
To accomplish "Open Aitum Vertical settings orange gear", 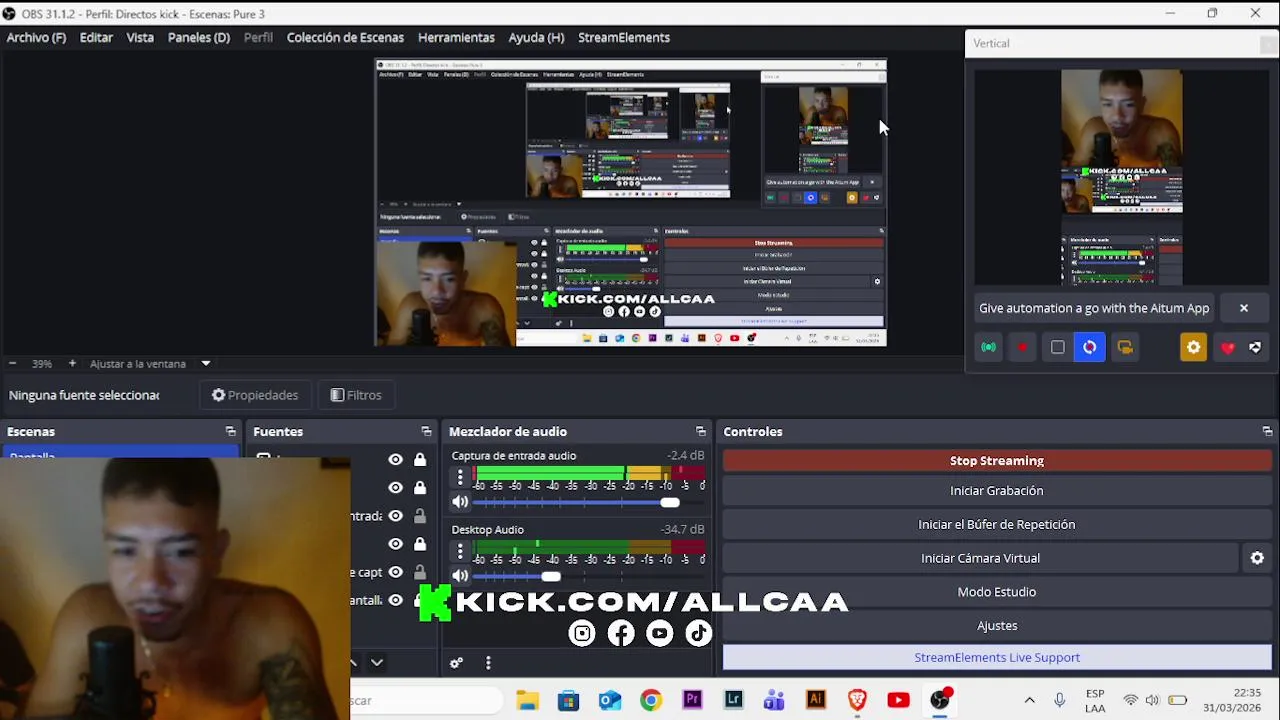I will pyautogui.click(x=1193, y=347).
